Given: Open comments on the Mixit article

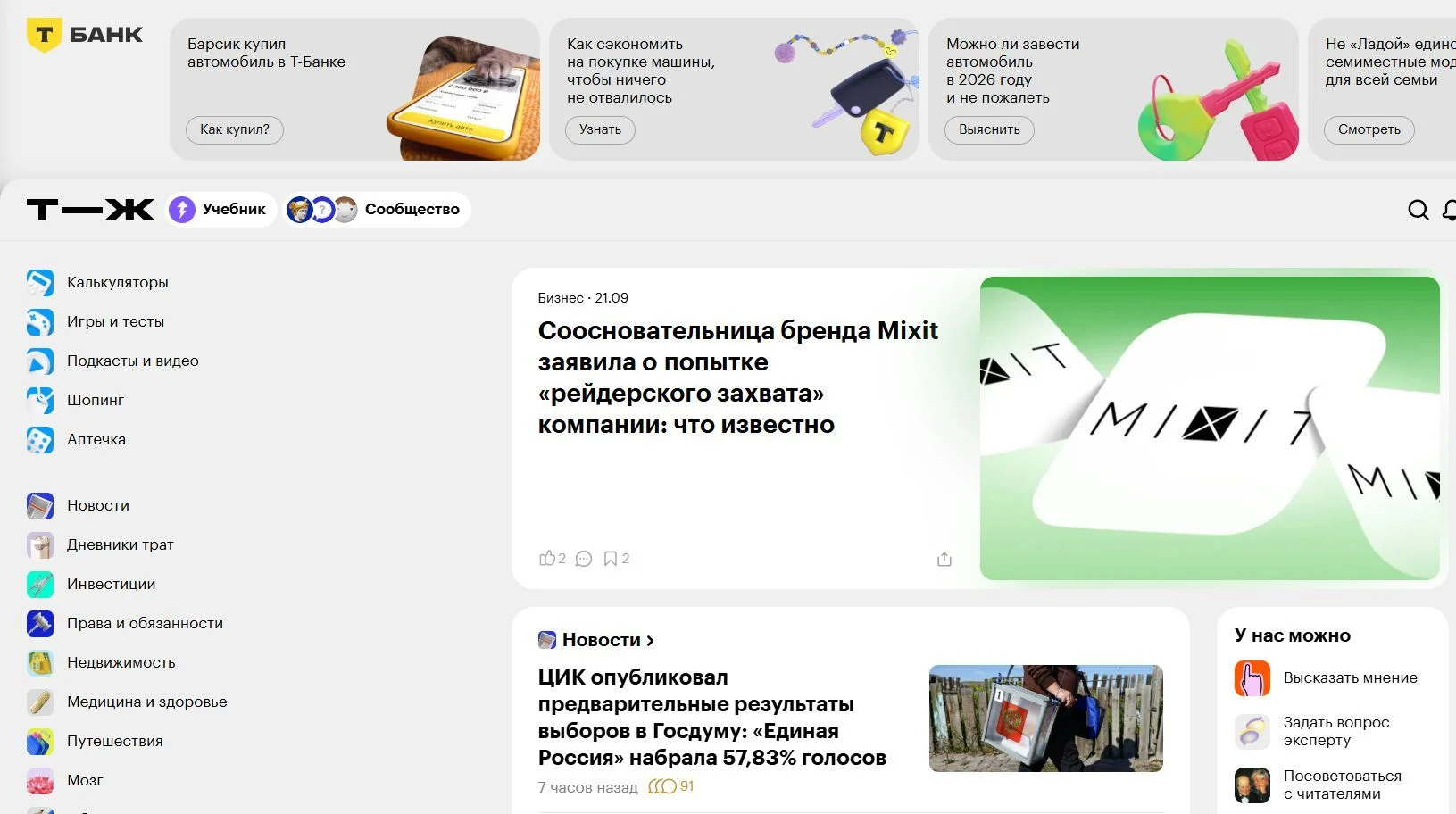Looking at the screenshot, I should coord(584,559).
